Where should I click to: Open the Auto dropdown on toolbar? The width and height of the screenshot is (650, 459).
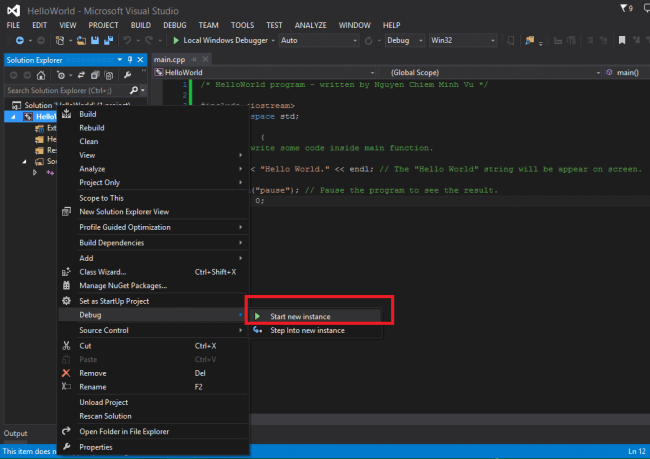318,41
